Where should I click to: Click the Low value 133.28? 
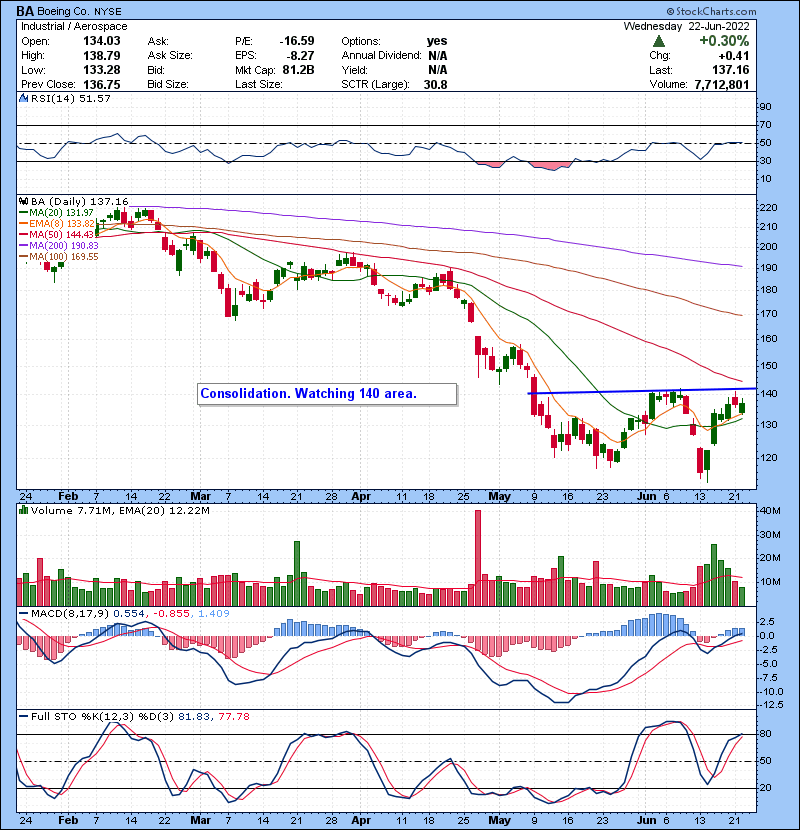pyautogui.click(x=102, y=70)
